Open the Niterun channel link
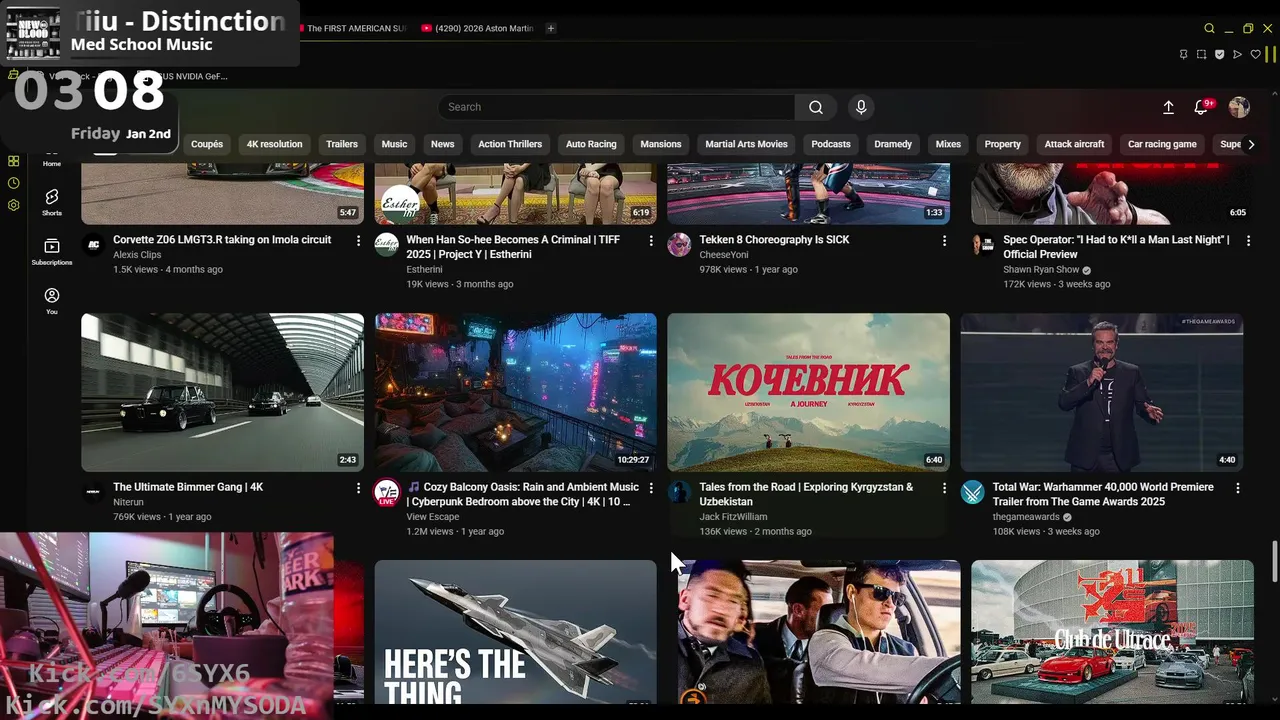This screenshot has height=720, width=1280. coord(128,502)
